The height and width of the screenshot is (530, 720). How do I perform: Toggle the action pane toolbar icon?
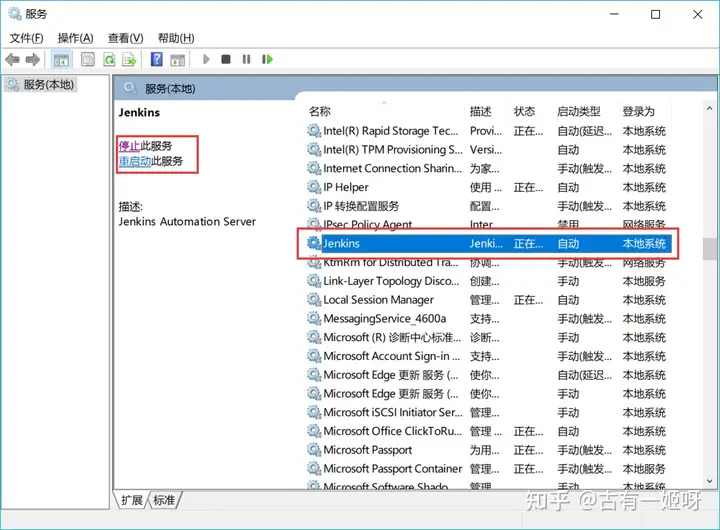(177, 60)
